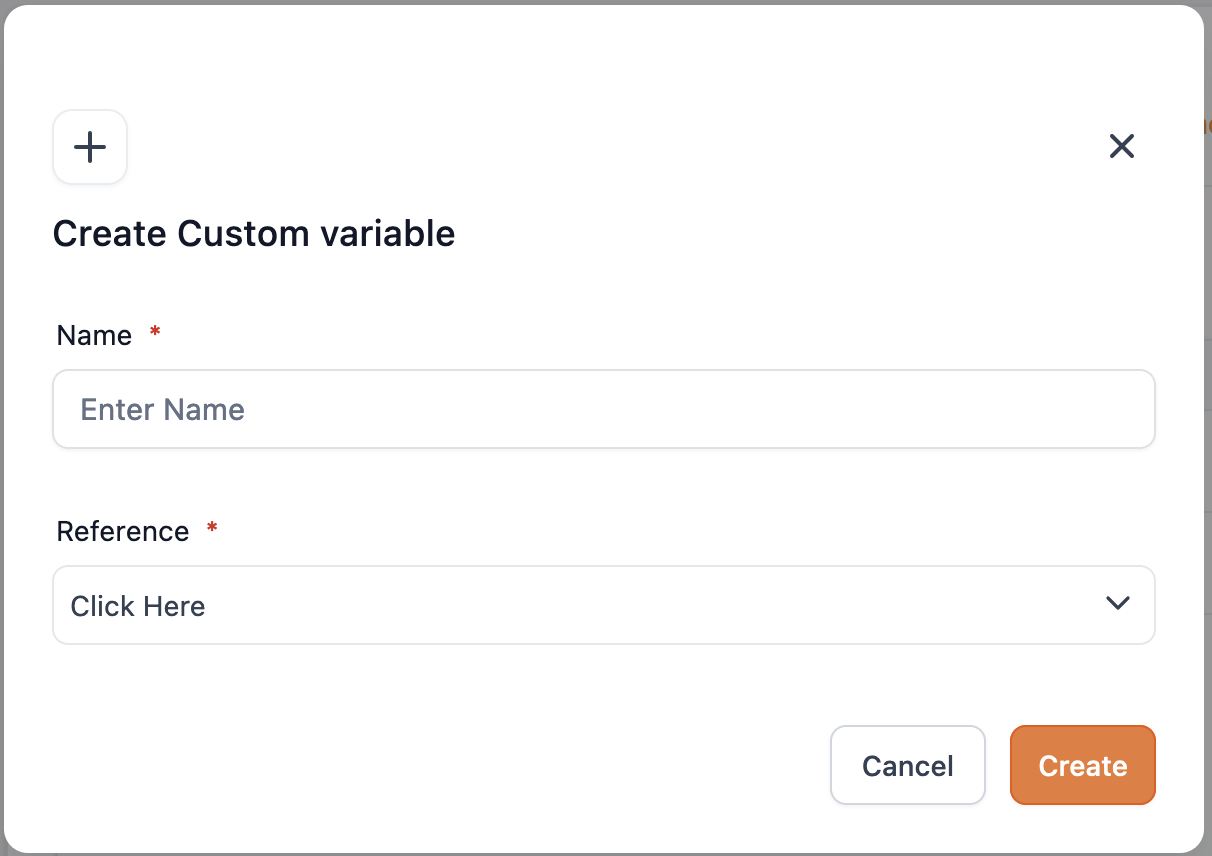Screen dimensions: 1212x856
Task: Click the red asterisk beside Name
Action: pyautogui.click(x=155, y=332)
